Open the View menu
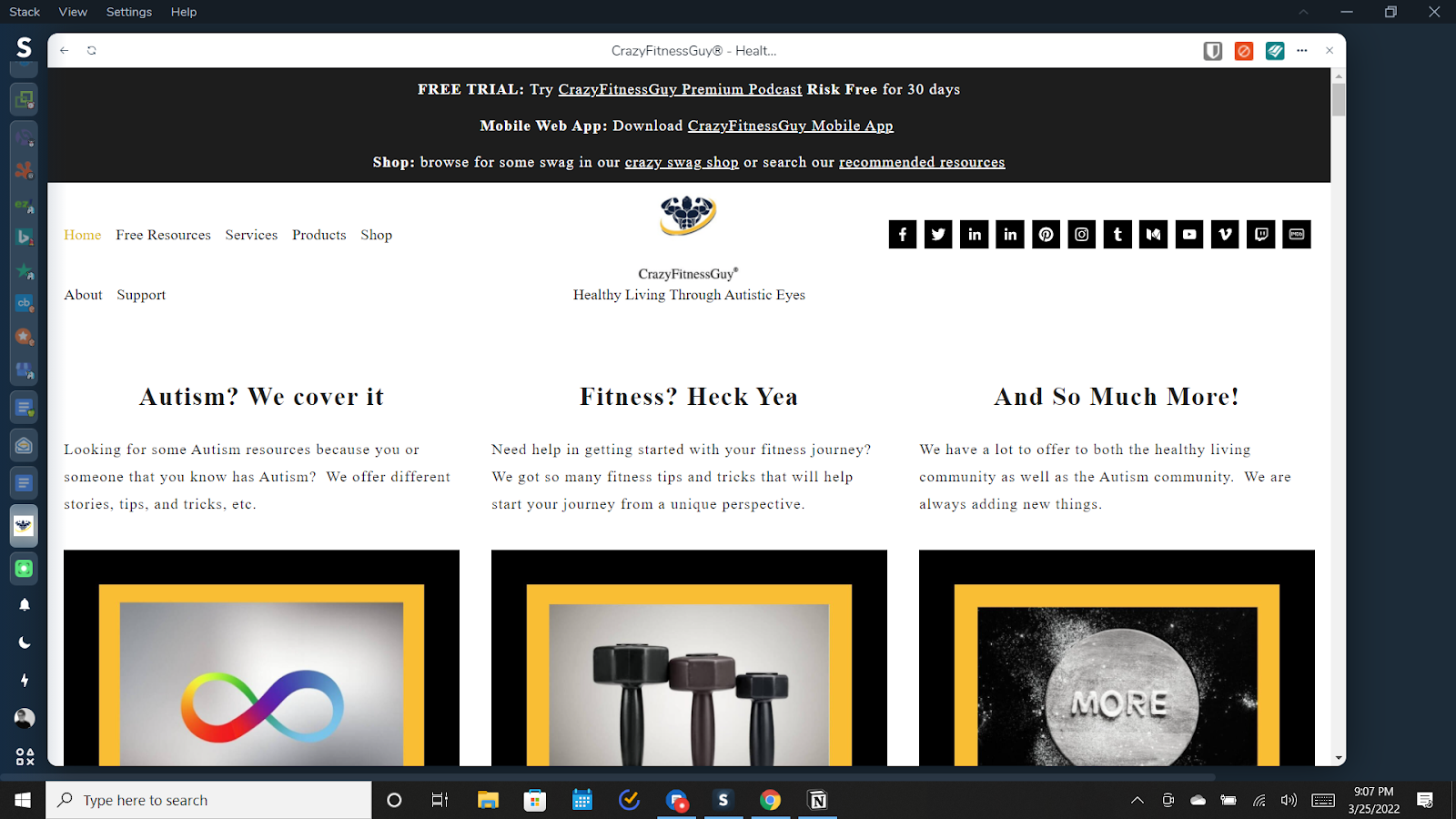The width and height of the screenshot is (1456, 819). tap(73, 12)
